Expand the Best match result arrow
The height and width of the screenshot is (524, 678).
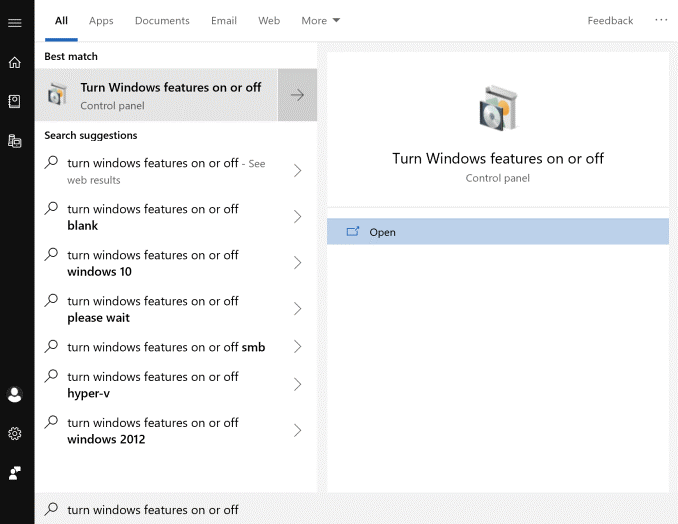point(297,95)
